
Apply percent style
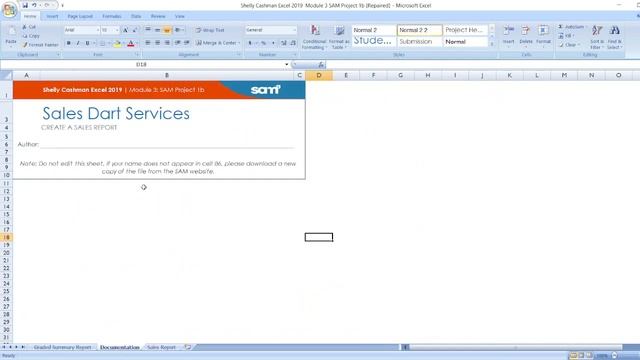pos(263,43)
